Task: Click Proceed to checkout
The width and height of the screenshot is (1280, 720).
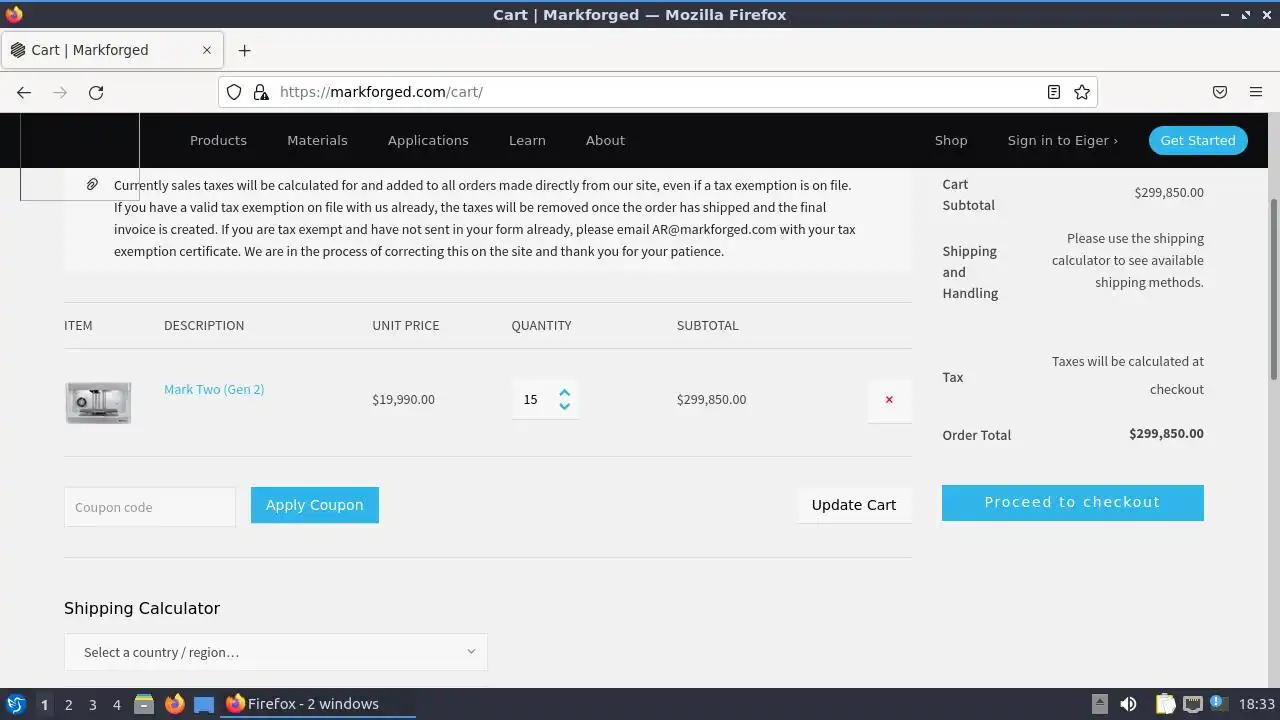Action: [1072, 502]
